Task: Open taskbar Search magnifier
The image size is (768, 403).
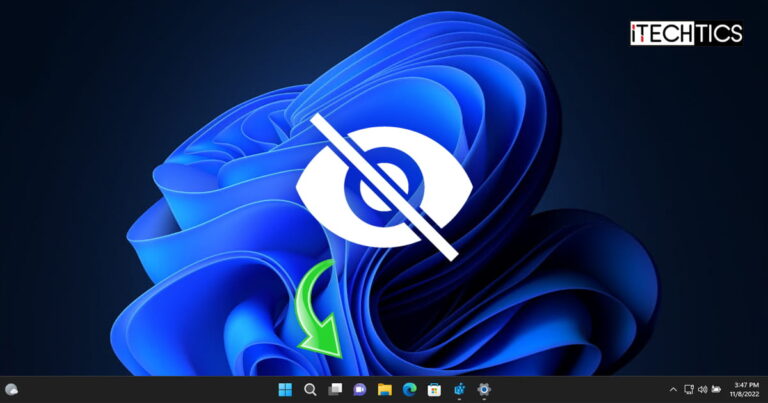Action: tap(310, 389)
